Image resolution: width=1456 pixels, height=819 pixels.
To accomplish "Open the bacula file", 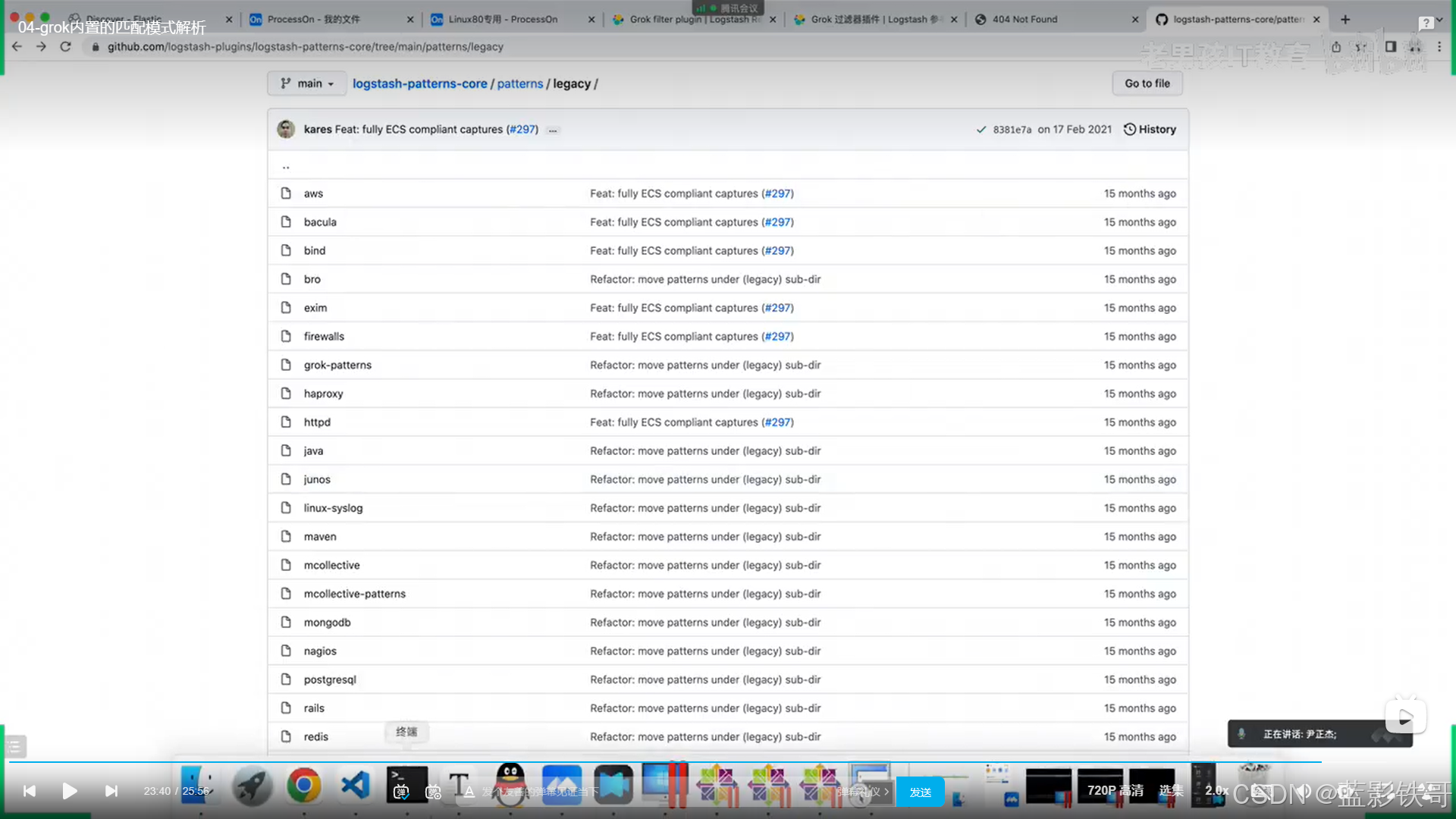I will click(x=320, y=222).
